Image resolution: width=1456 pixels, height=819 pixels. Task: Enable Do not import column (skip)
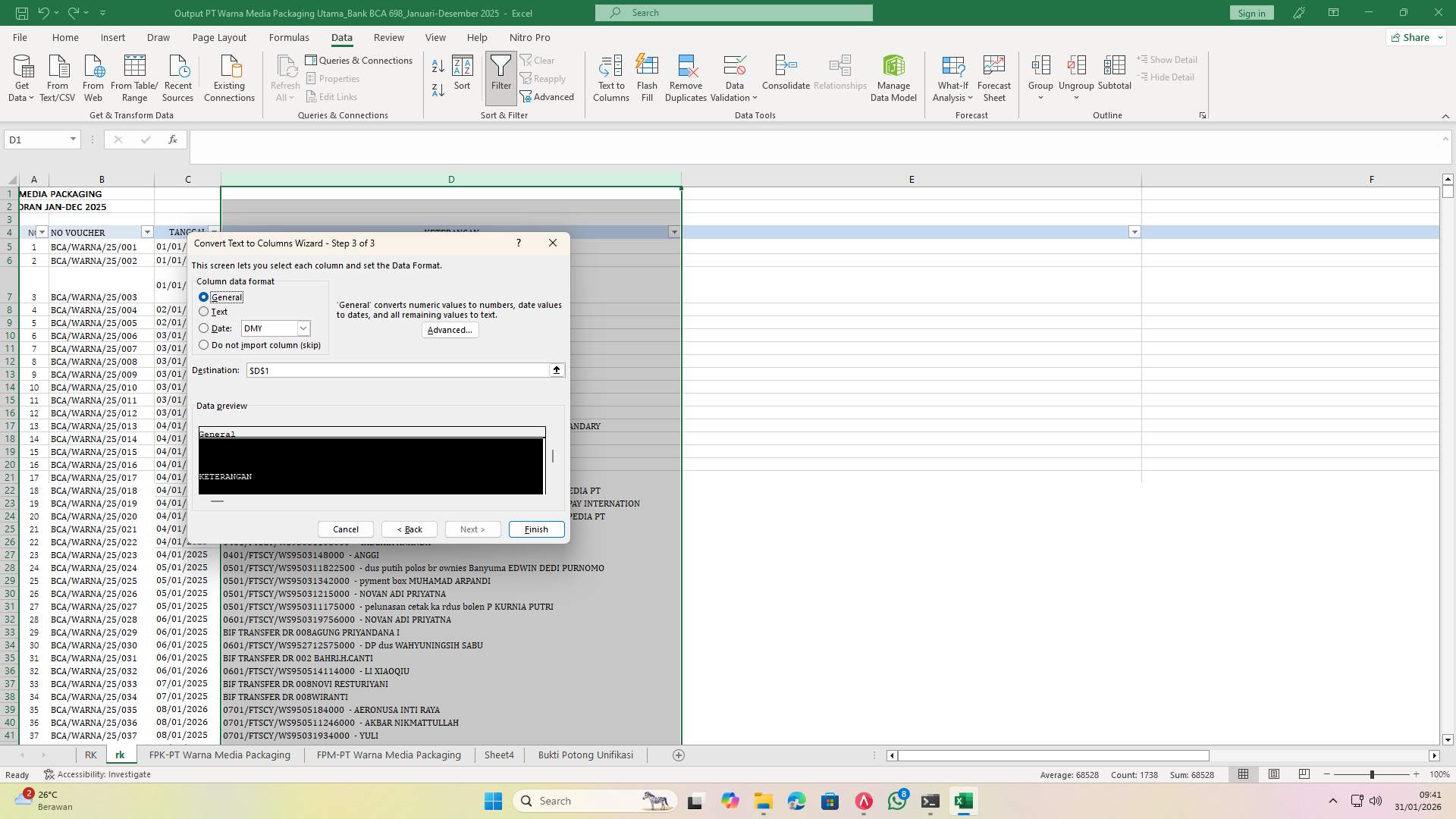pyautogui.click(x=203, y=345)
